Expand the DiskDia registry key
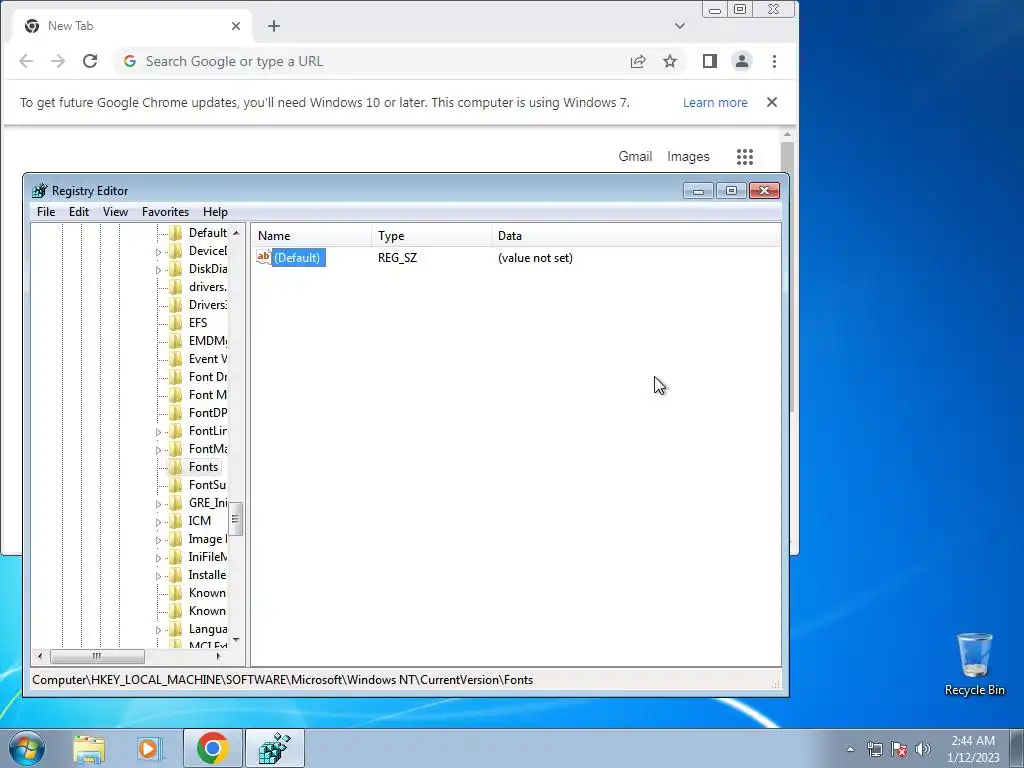 click(158, 270)
